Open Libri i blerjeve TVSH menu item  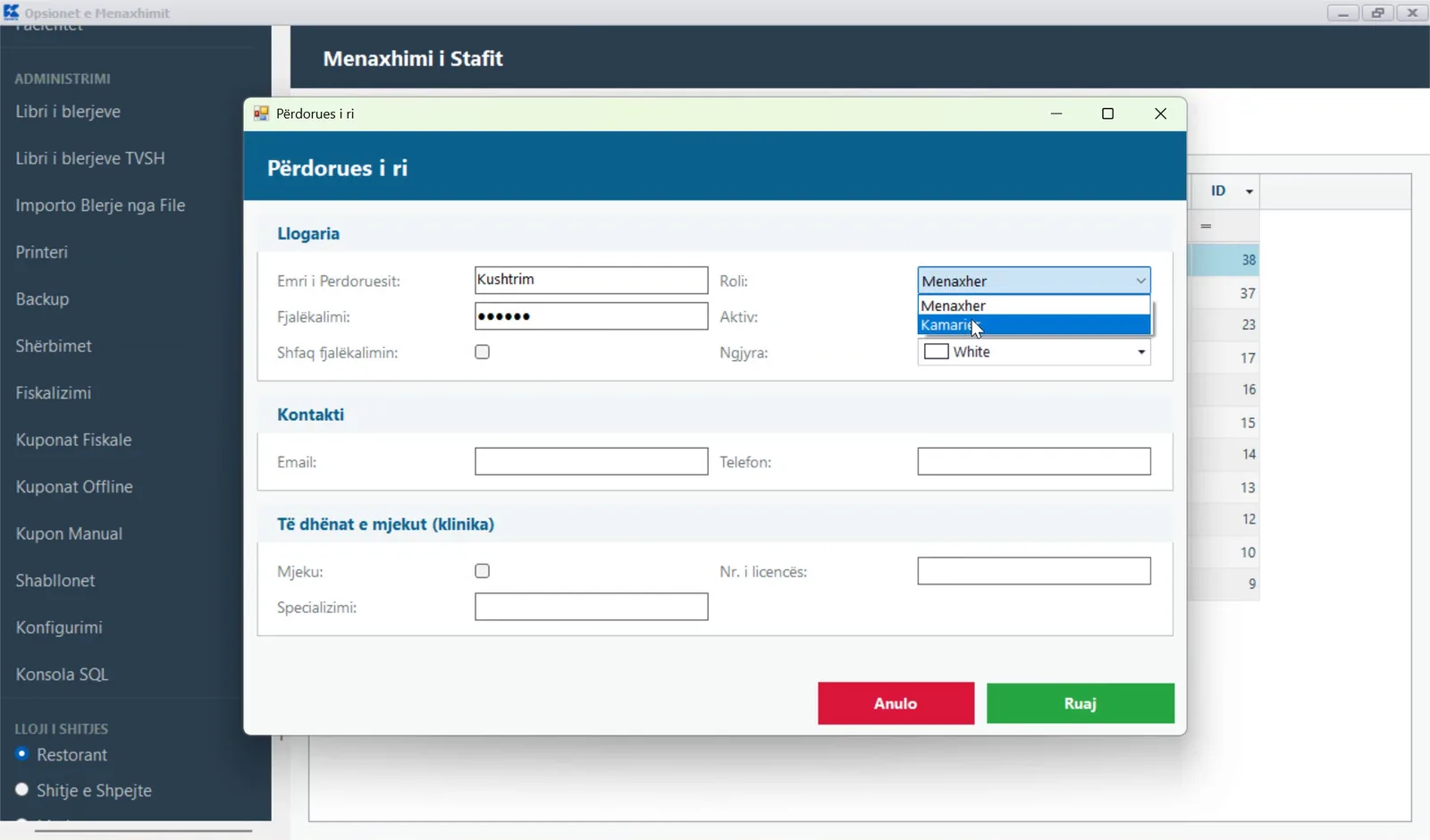pos(90,158)
